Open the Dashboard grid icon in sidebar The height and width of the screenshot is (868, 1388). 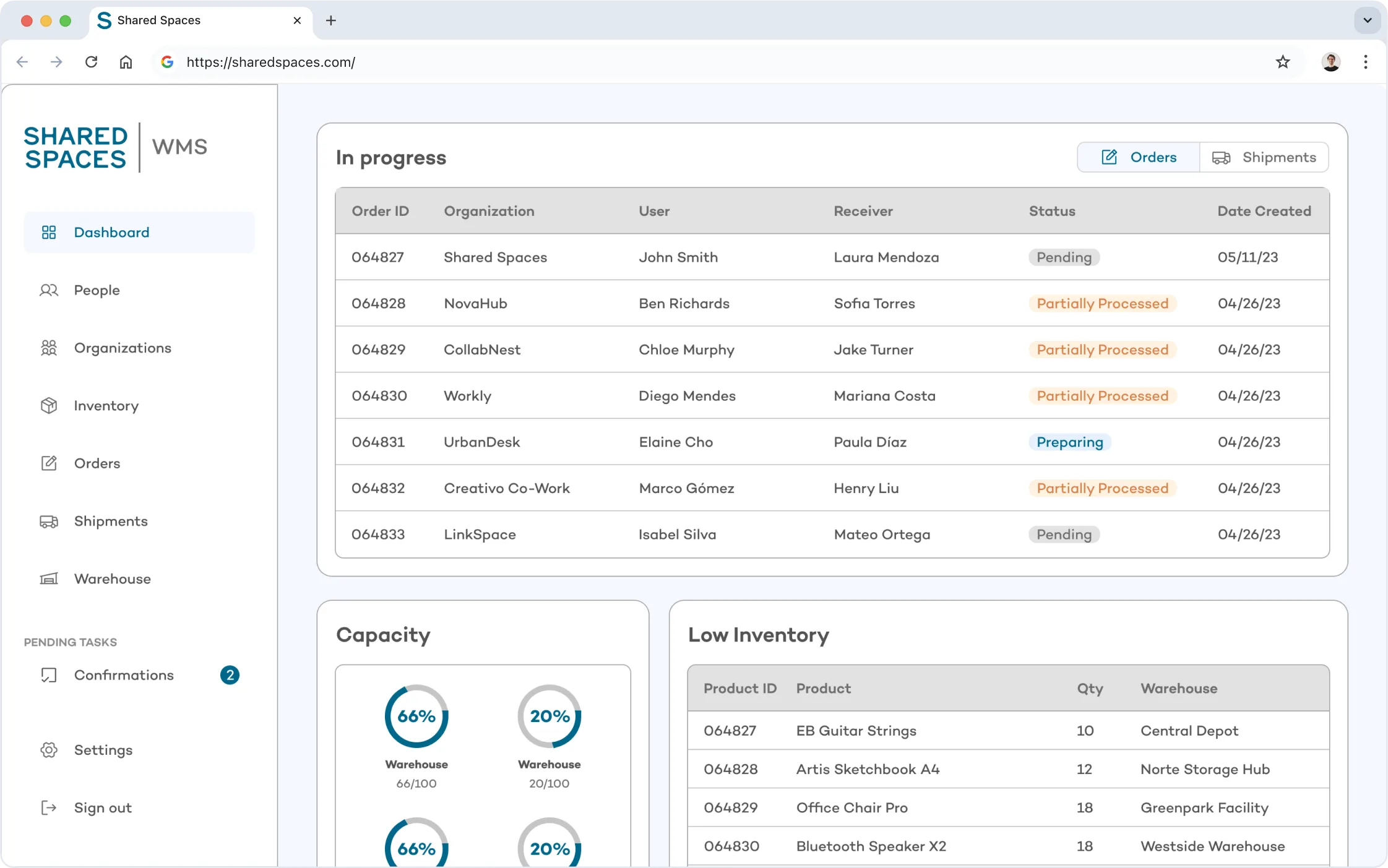pos(49,232)
